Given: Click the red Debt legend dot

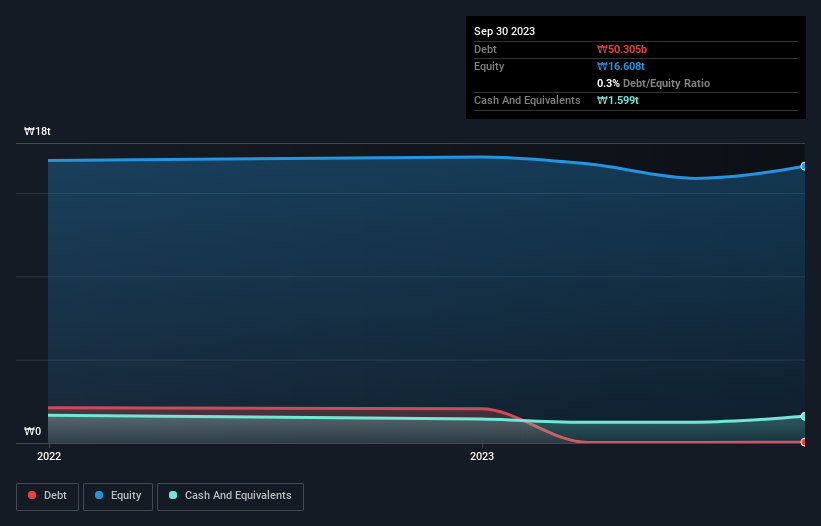Looking at the screenshot, I should click(x=32, y=495).
